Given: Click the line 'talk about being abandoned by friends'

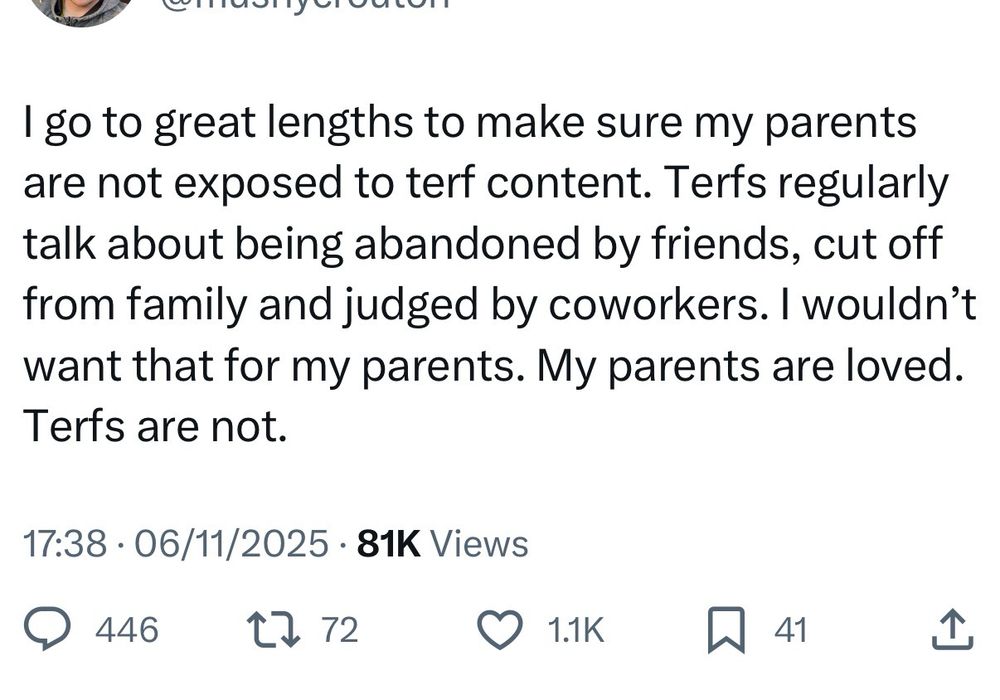Looking at the screenshot, I should click(x=483, y=244).
